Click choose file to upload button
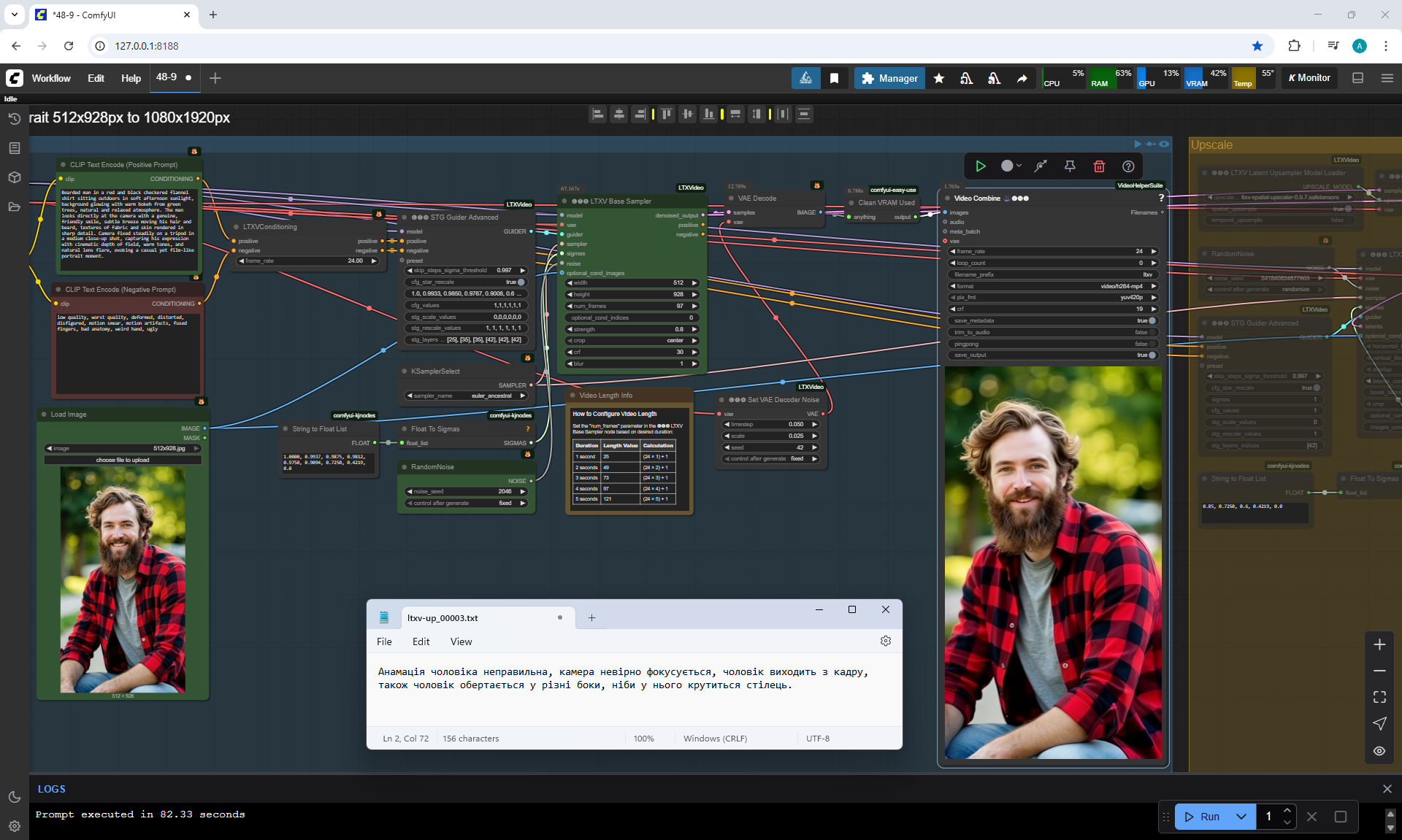 [x=123, y=460]
